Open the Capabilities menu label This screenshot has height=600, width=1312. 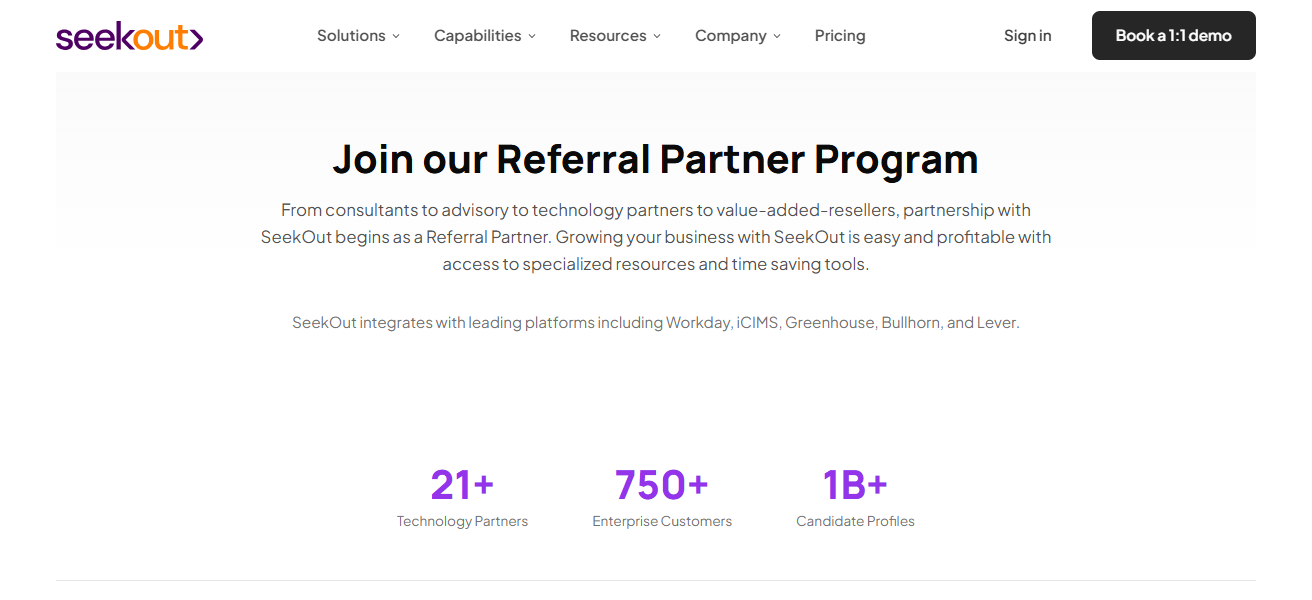pyautogui.click(x=477, y=36)
